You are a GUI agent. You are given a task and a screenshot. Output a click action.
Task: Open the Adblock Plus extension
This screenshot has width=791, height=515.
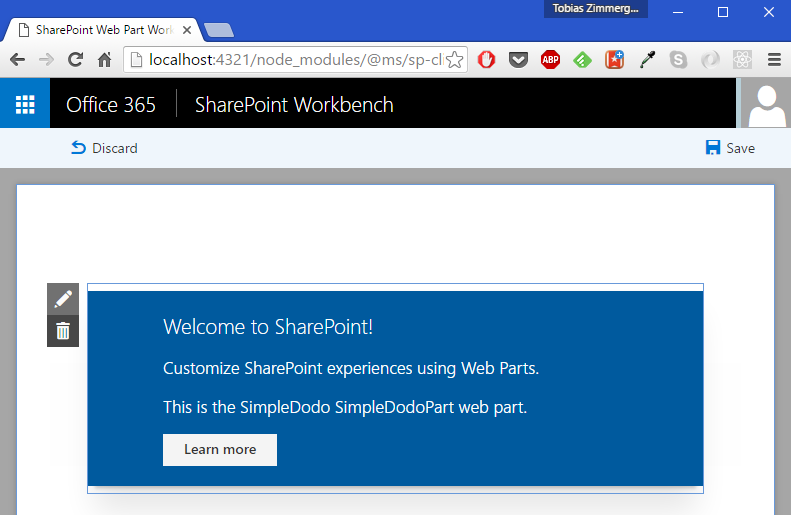pyautogui.click(x=550, y=60)
